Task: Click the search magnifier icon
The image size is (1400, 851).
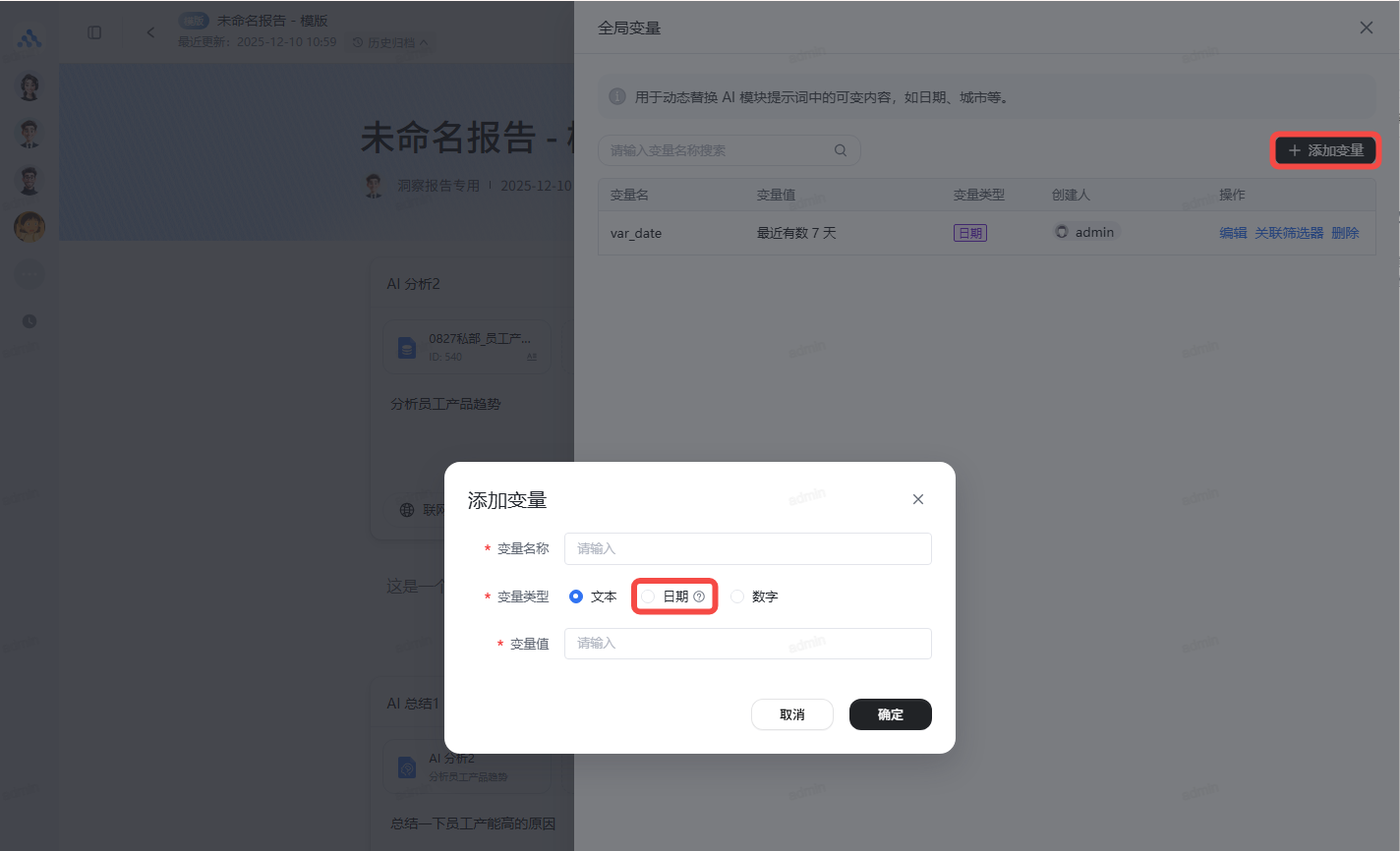Action: (x=841, y=150)
